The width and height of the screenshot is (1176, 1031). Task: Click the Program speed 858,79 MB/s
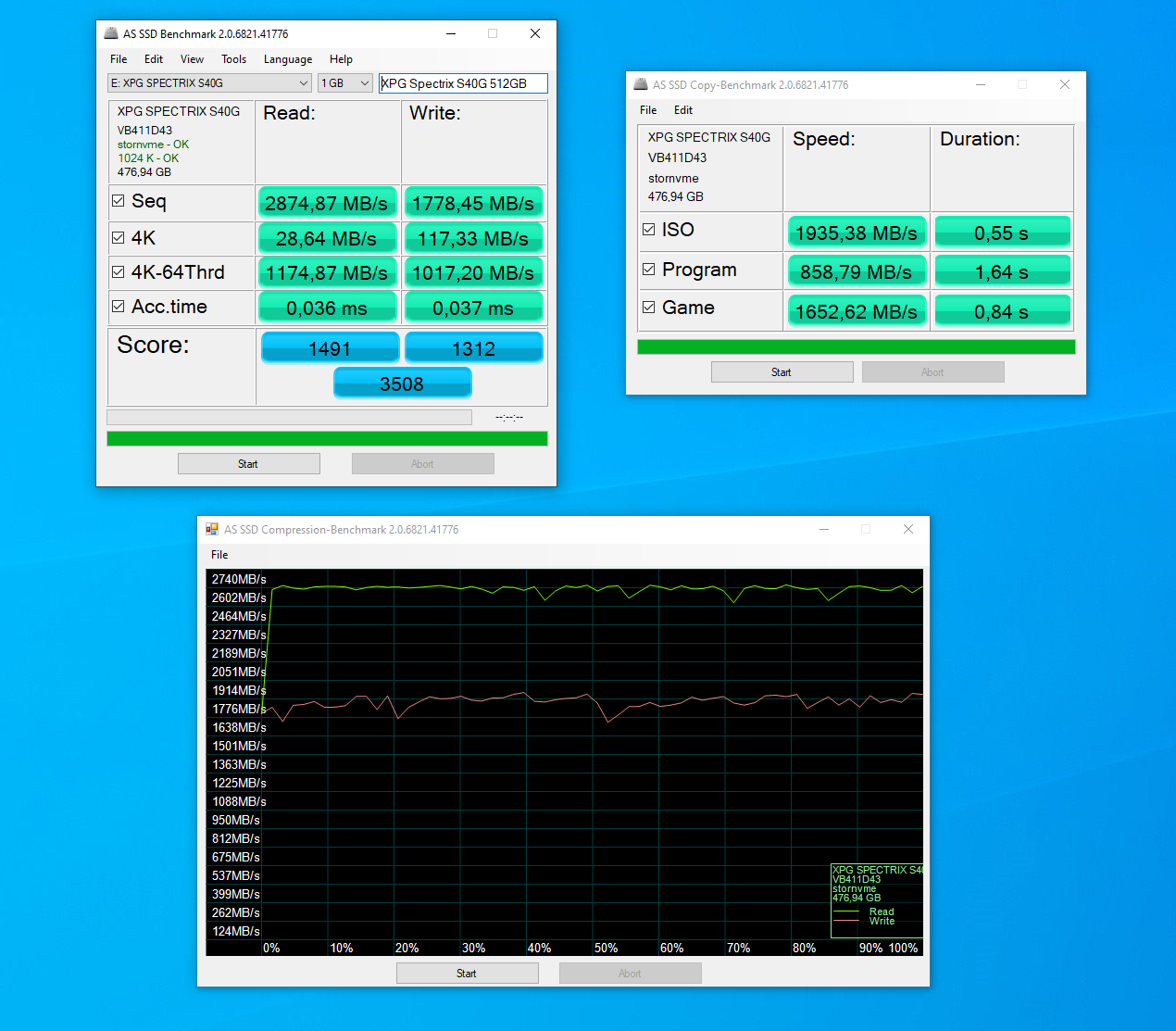click(857, 271)
